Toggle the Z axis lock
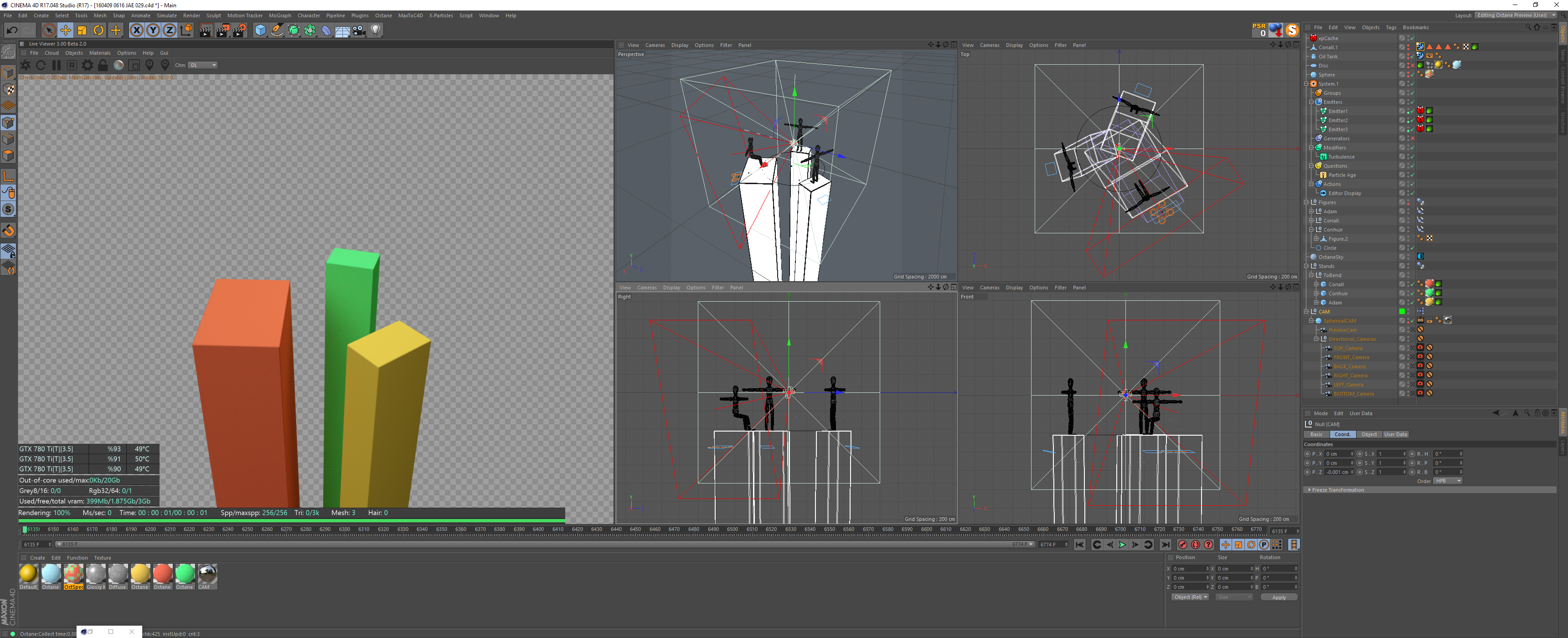The height and width of the screenshot is (638, 1568). [x=169, y=30]
